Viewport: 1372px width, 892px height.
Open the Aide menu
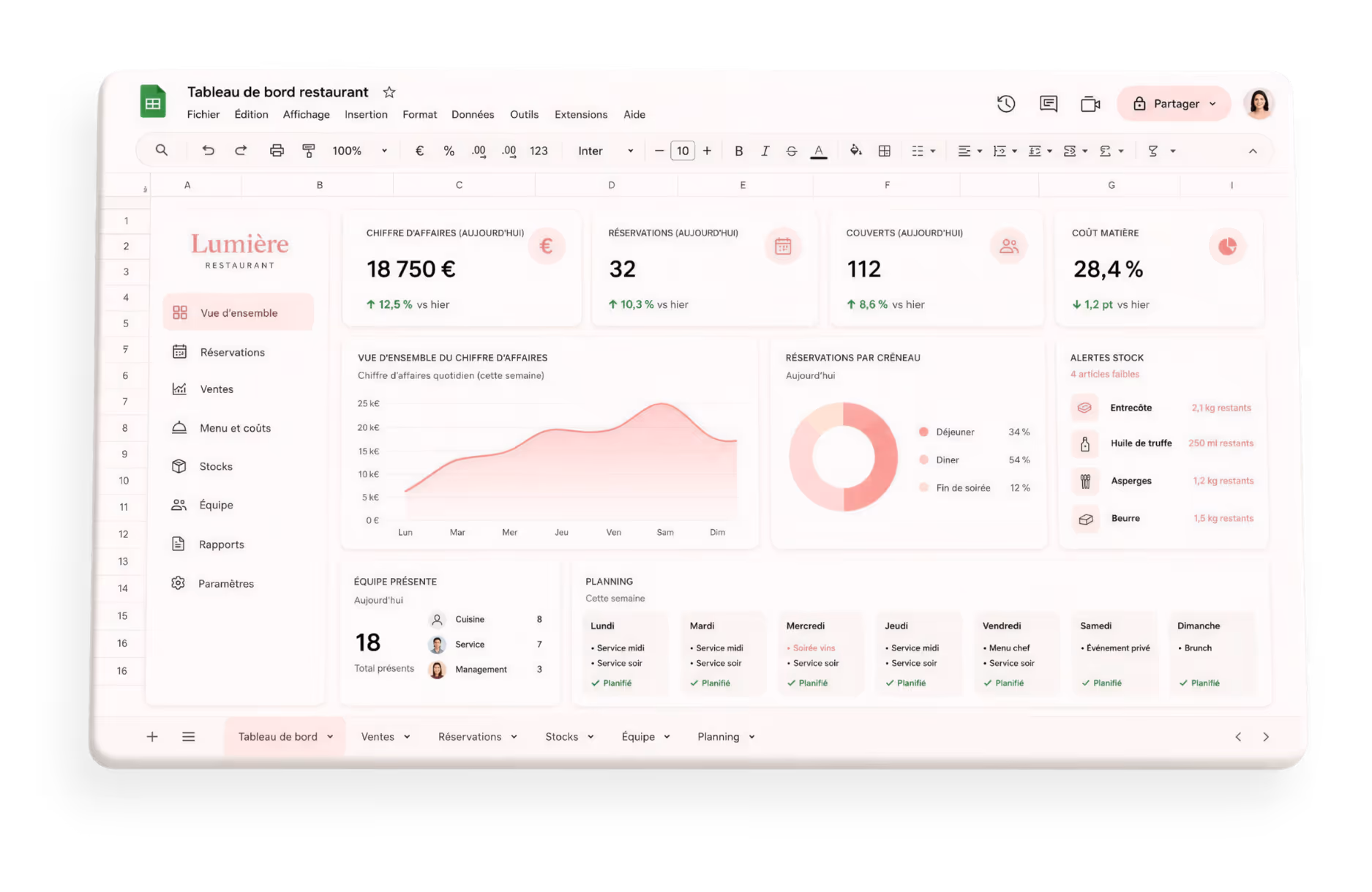coord(634,114)
